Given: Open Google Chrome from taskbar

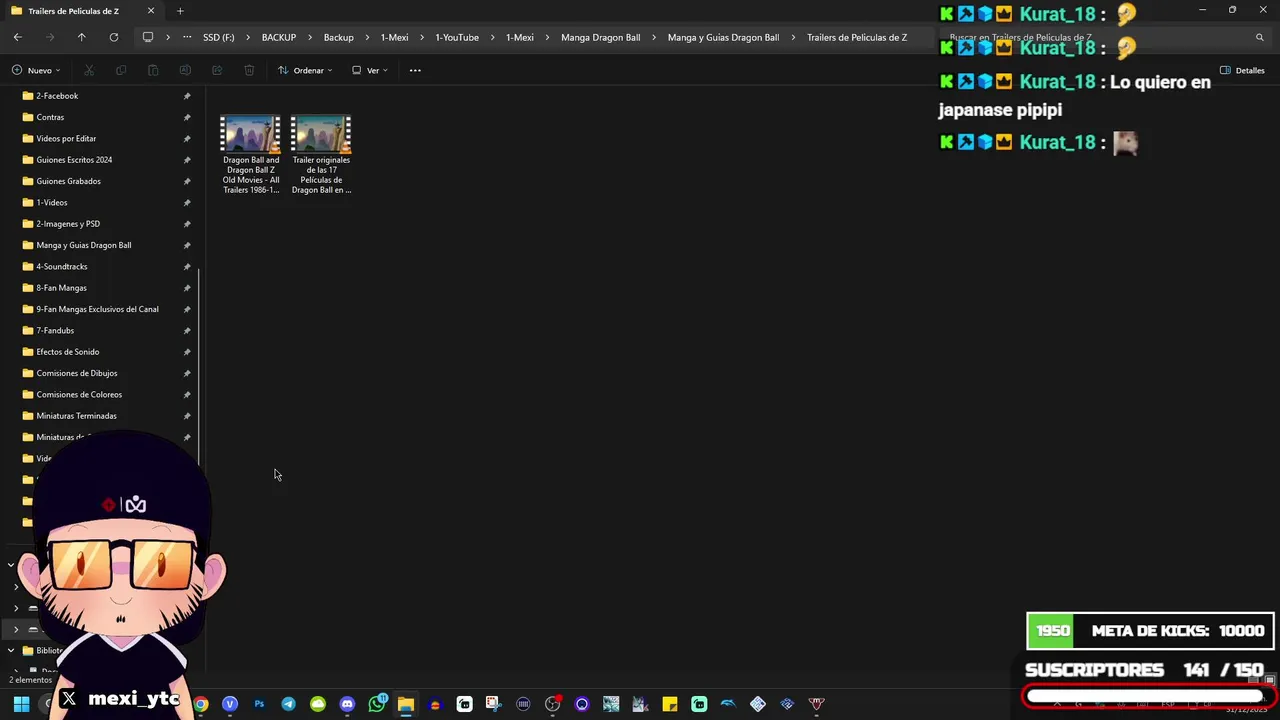Looking at the screenshot, I should click(201, 704).
